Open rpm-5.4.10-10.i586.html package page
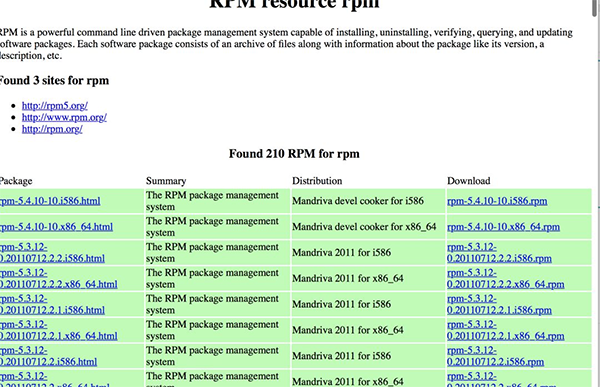This screenshot has height=387, width=600. [x=50, y=201]
